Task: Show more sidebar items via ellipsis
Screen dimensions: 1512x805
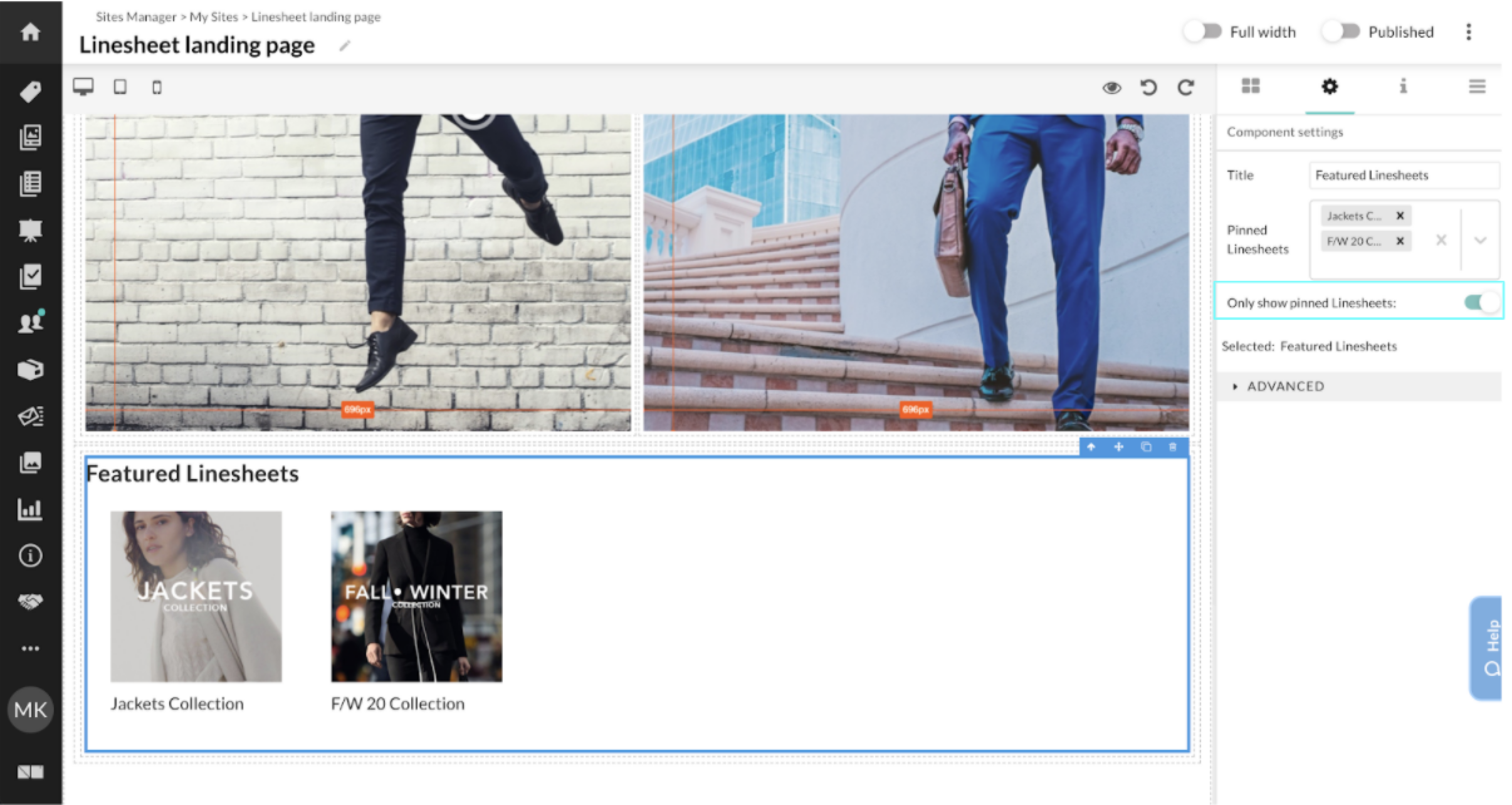Action: point(30,648)
